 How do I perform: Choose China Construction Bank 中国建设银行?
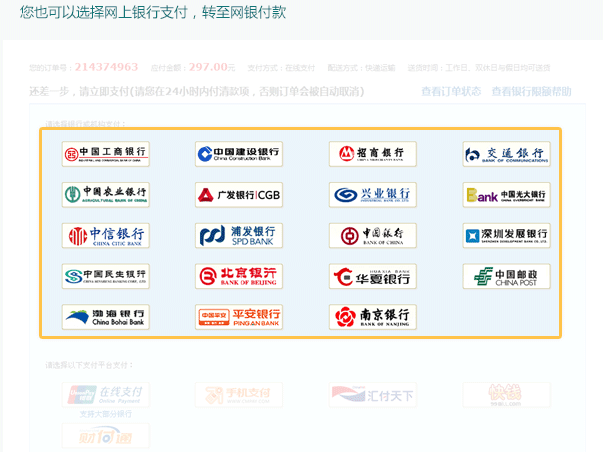(239, 154)
